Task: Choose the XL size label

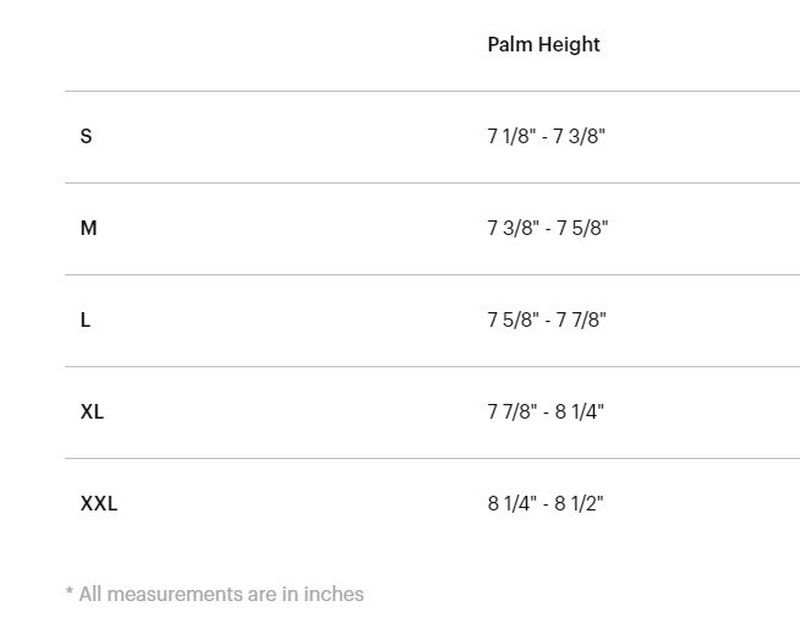Action: coord(92,412)
